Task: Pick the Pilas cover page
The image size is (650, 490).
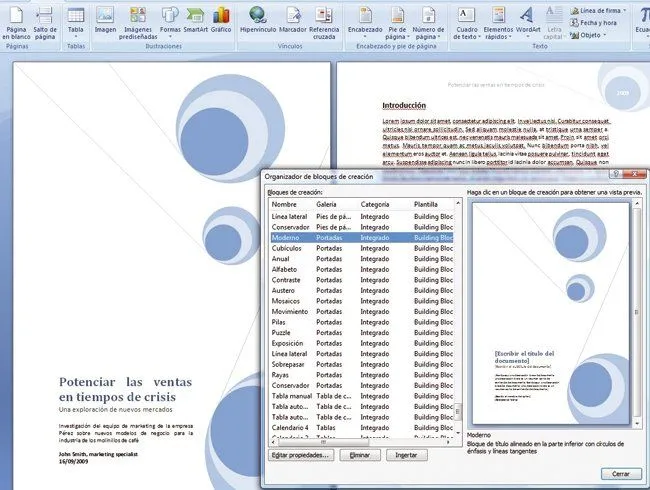Action: [x=362, y=322]
